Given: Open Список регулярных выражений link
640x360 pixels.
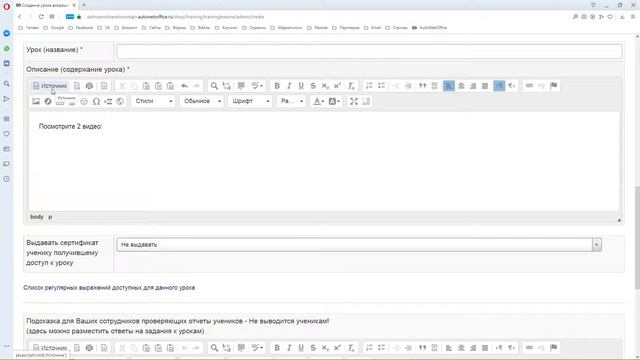Looking at the screenshot, I should click(109, 288).
